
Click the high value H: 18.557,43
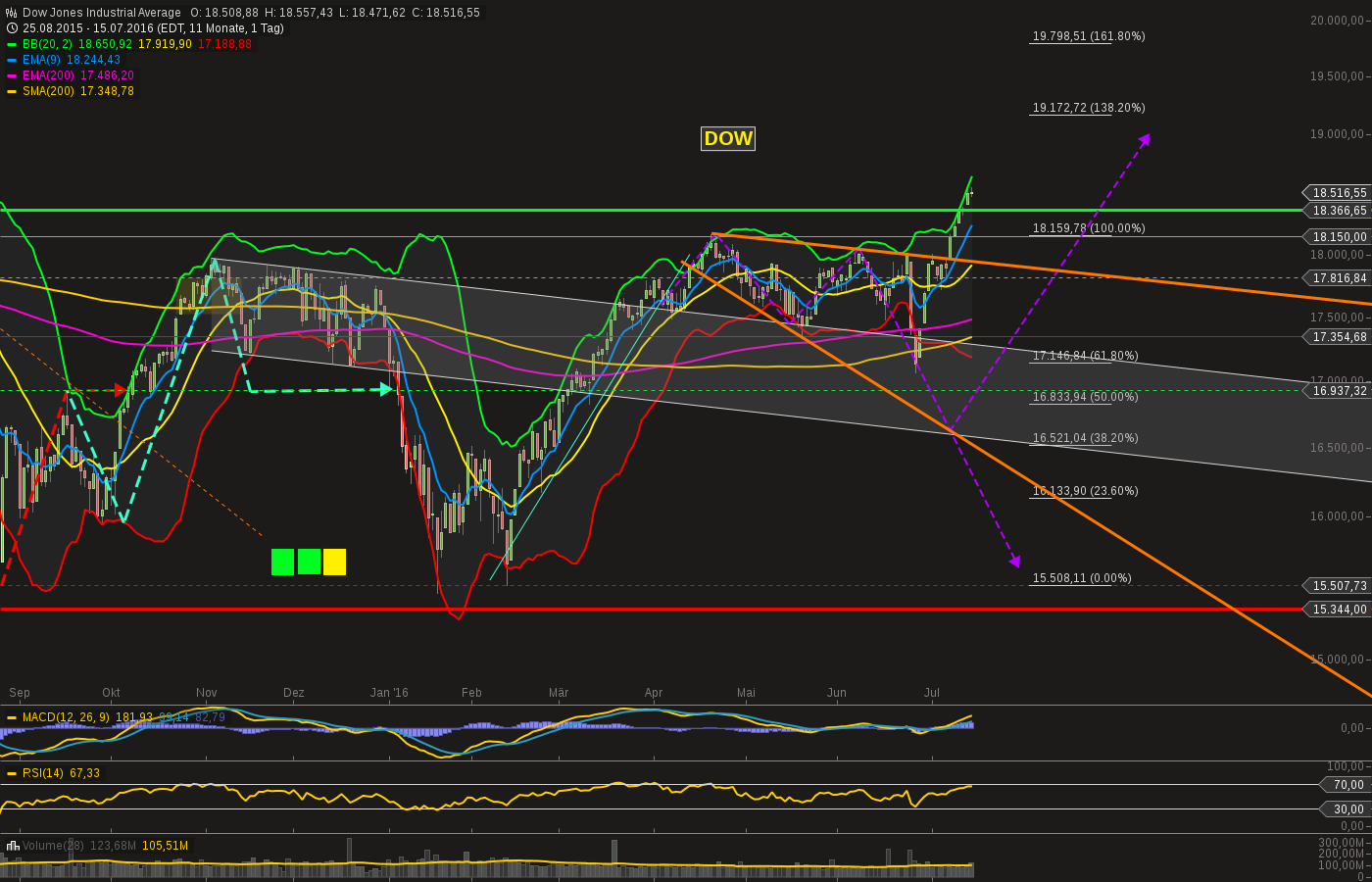pos(299,13)
